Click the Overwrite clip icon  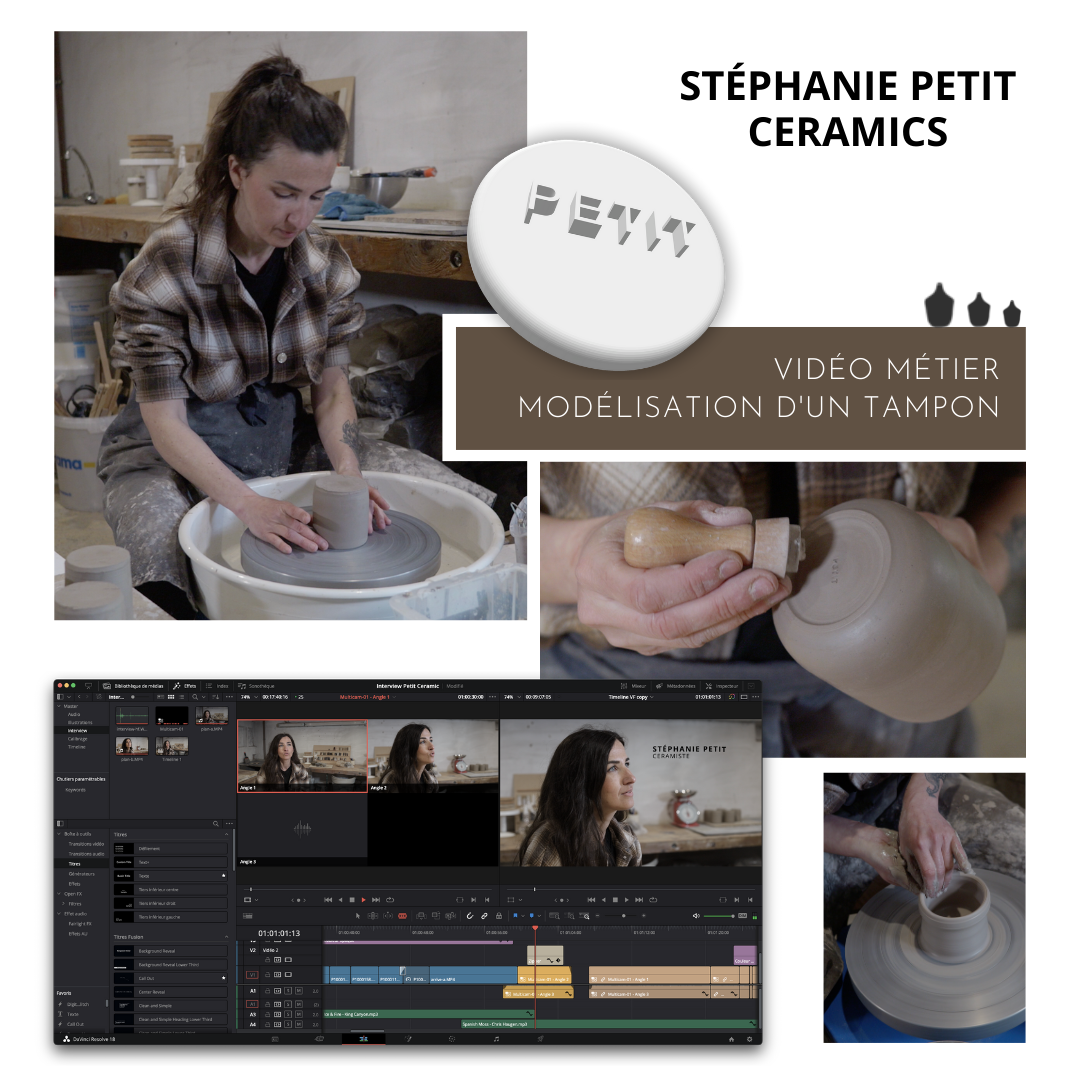click(x=435, y=916)
